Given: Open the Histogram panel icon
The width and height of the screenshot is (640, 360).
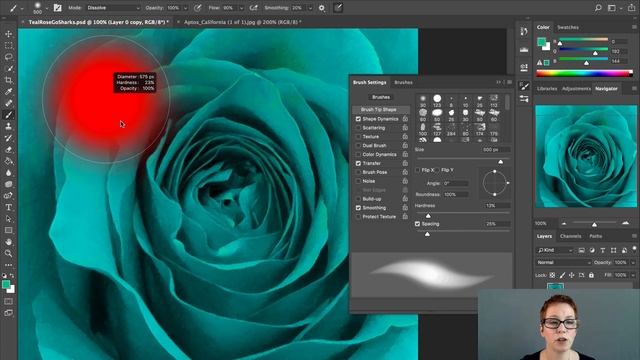Looking at the screenshot, I should [524, 49].
